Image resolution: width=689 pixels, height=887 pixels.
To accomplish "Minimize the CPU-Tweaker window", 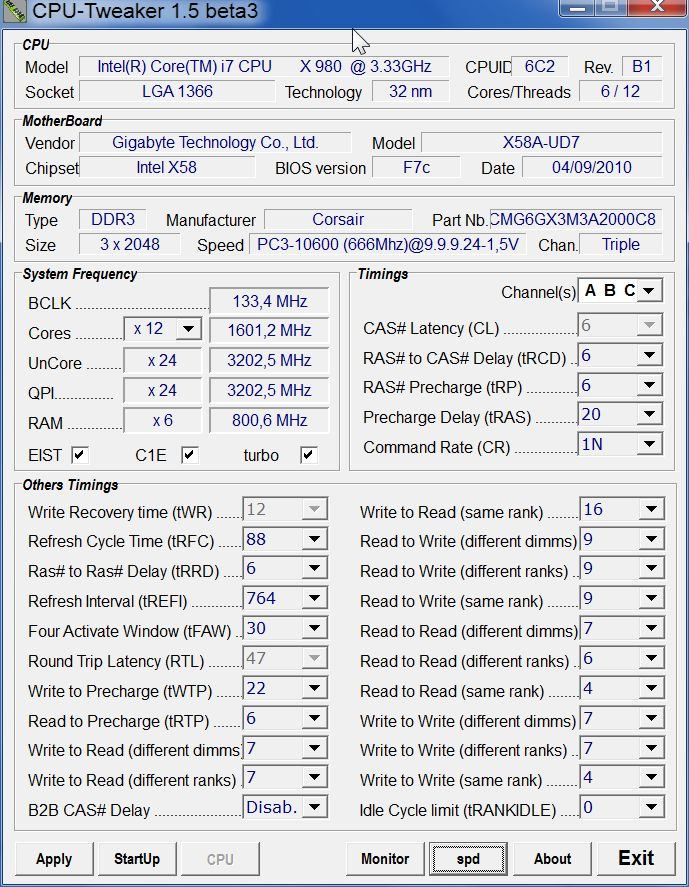I will pos(576,7).
